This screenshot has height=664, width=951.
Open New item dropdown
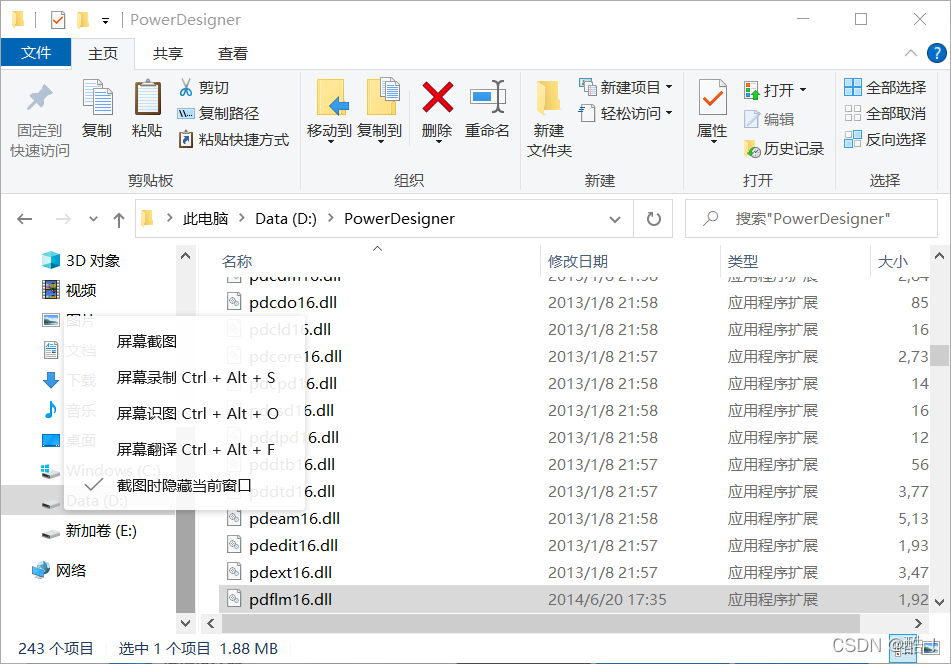pos(669,87)
